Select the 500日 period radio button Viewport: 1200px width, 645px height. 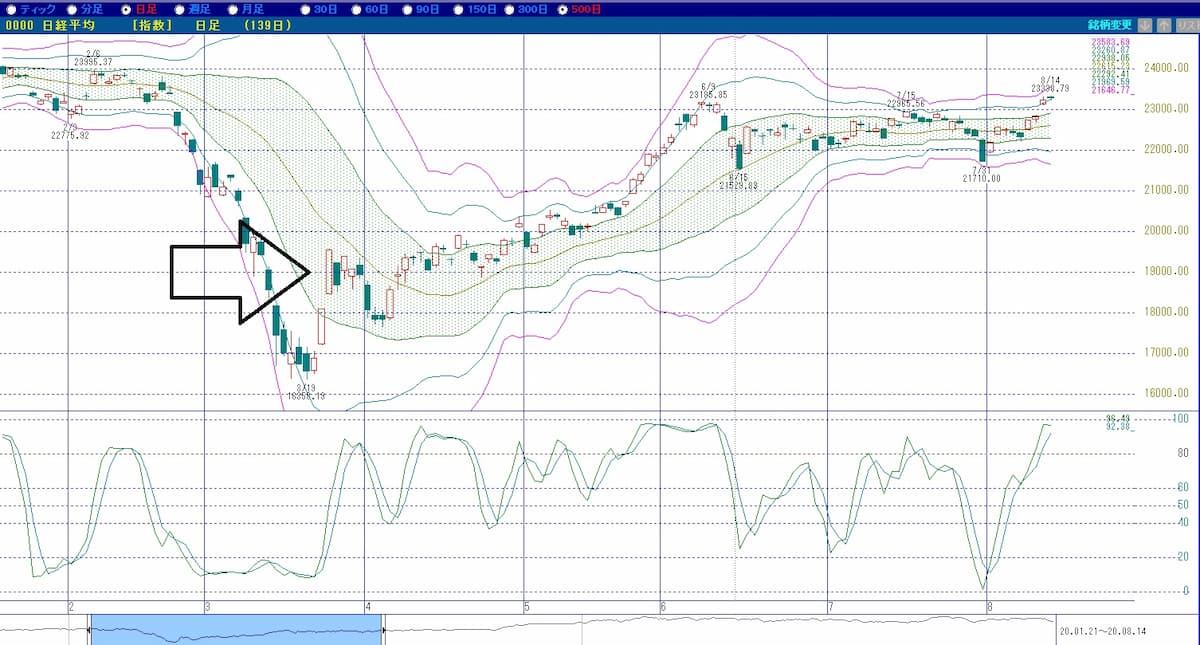[563, 9]
